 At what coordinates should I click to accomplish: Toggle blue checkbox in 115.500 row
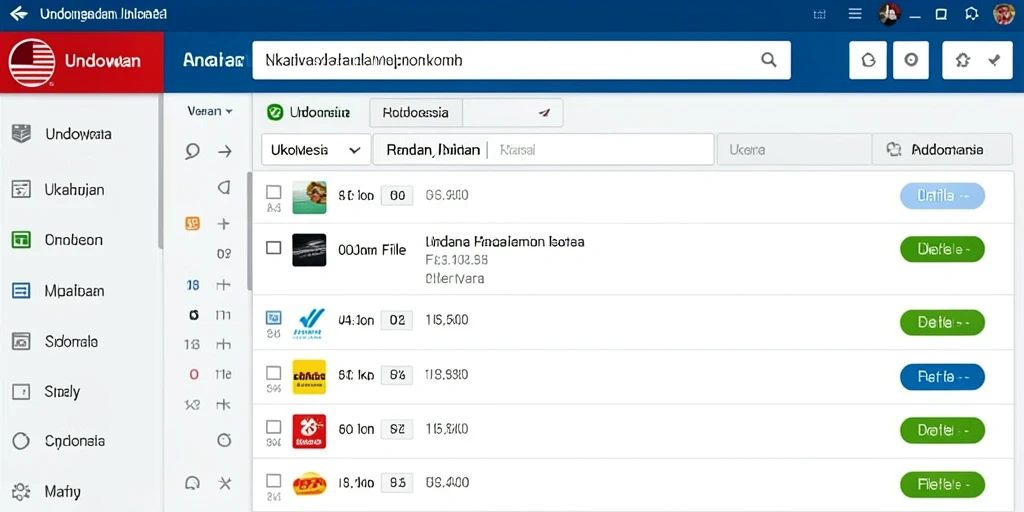[274, 317]
